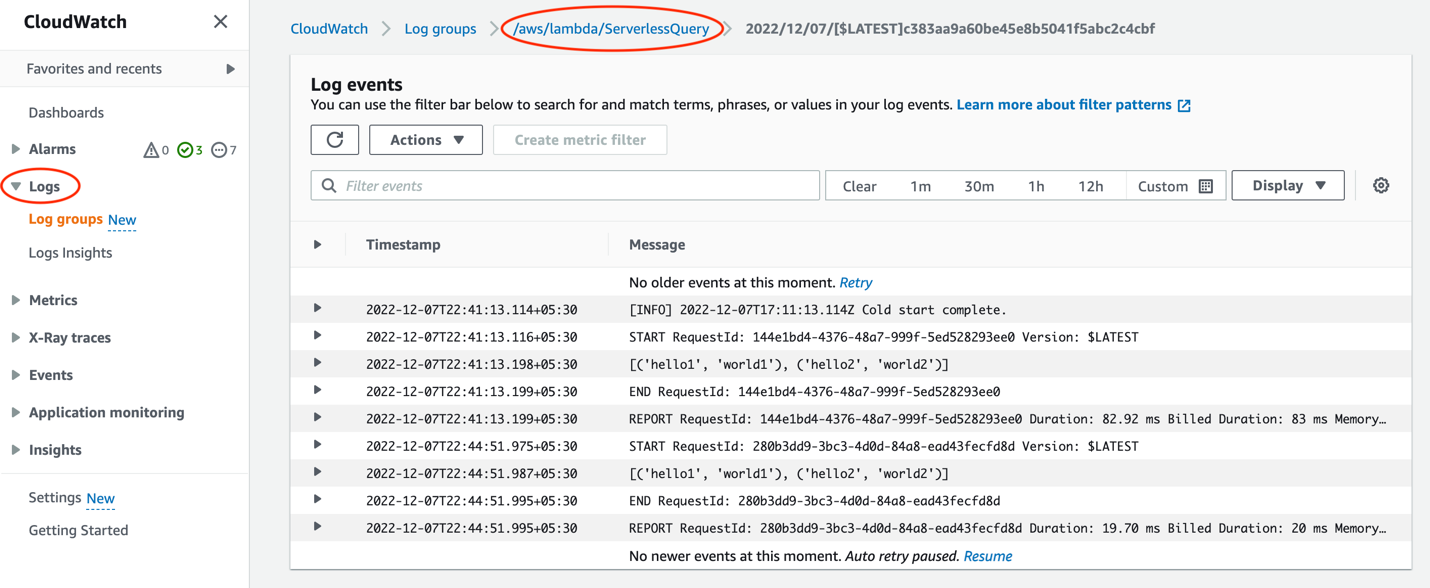
Task: Select Log groups in the sidebar
Action: pos(66,219)
